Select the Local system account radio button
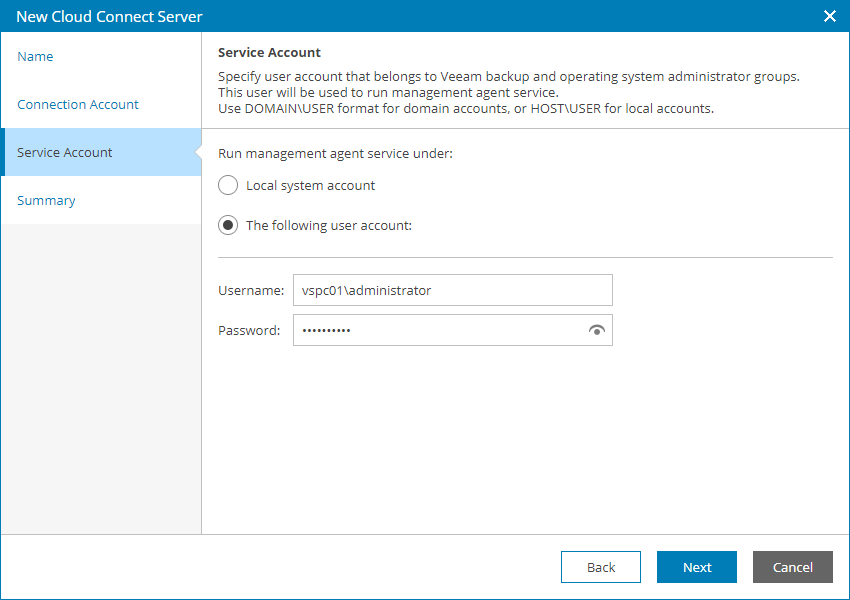 (x=227, y=185)
